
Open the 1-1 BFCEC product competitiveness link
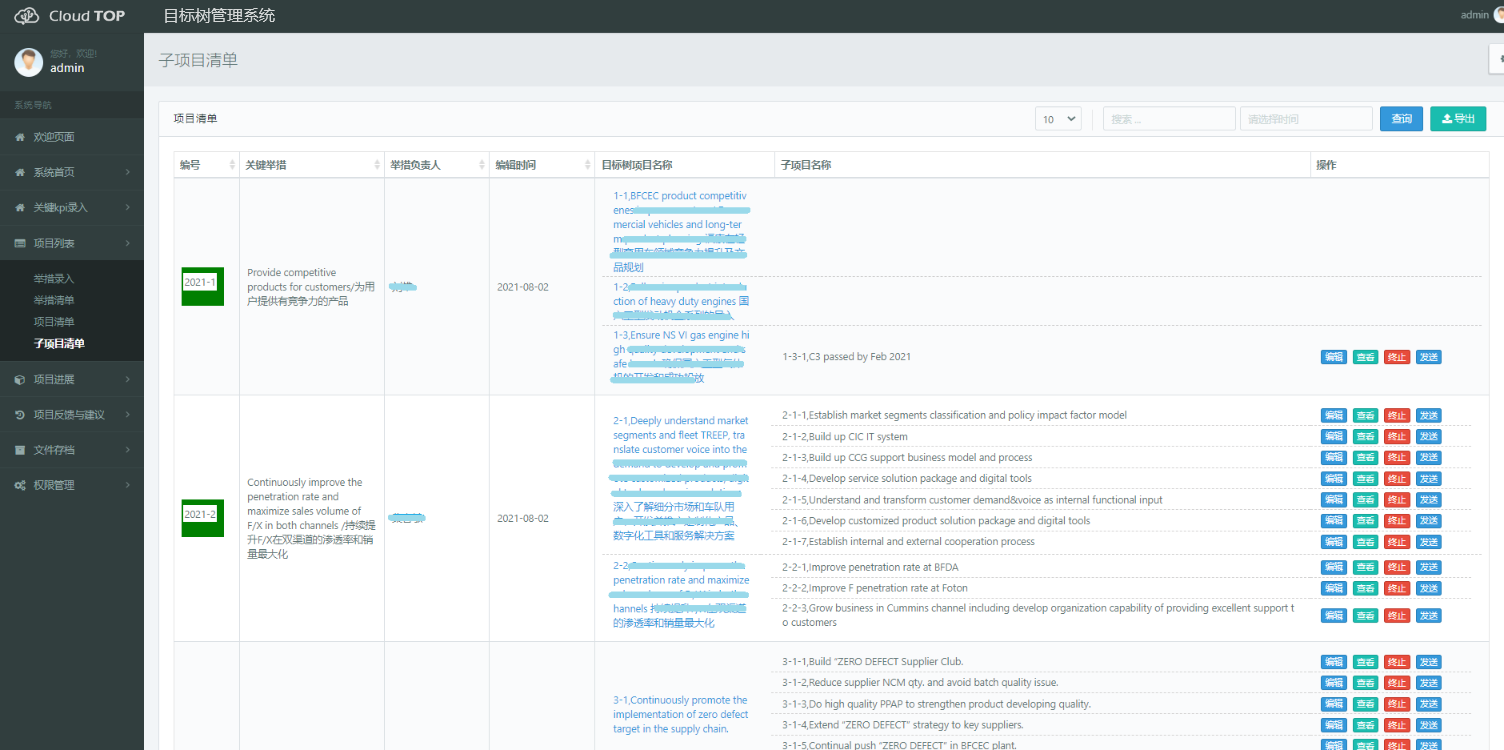681,231
